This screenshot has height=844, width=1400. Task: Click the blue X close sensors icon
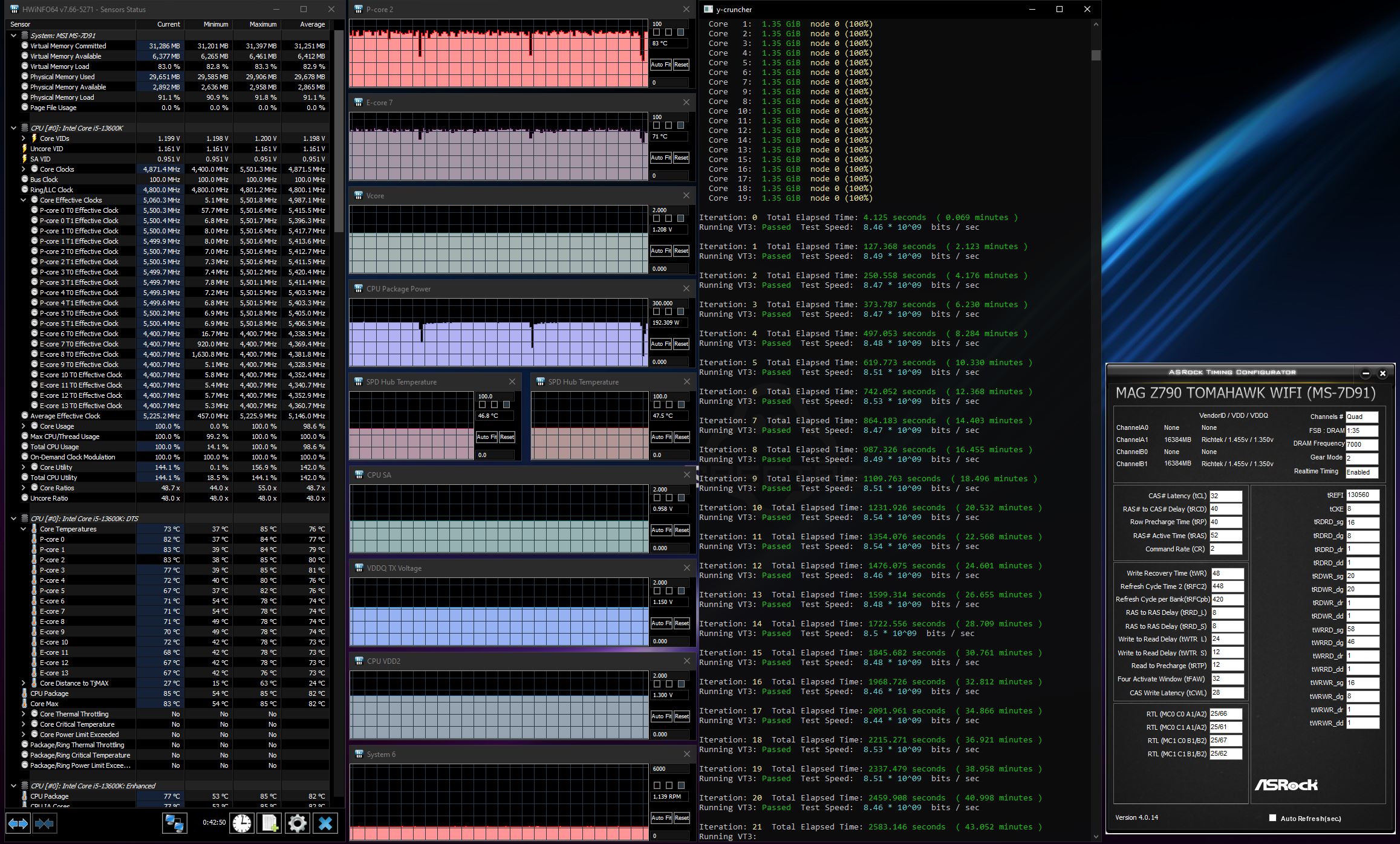tap(325, 823)
